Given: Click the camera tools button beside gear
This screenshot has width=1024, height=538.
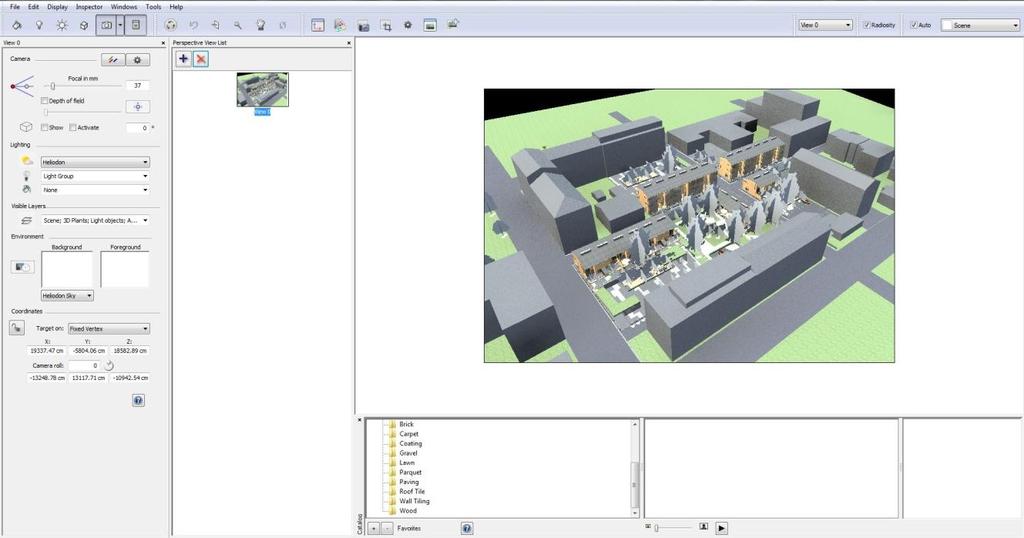Looking at the screenshot, I should pyautogui.click(x=113, y=59).
